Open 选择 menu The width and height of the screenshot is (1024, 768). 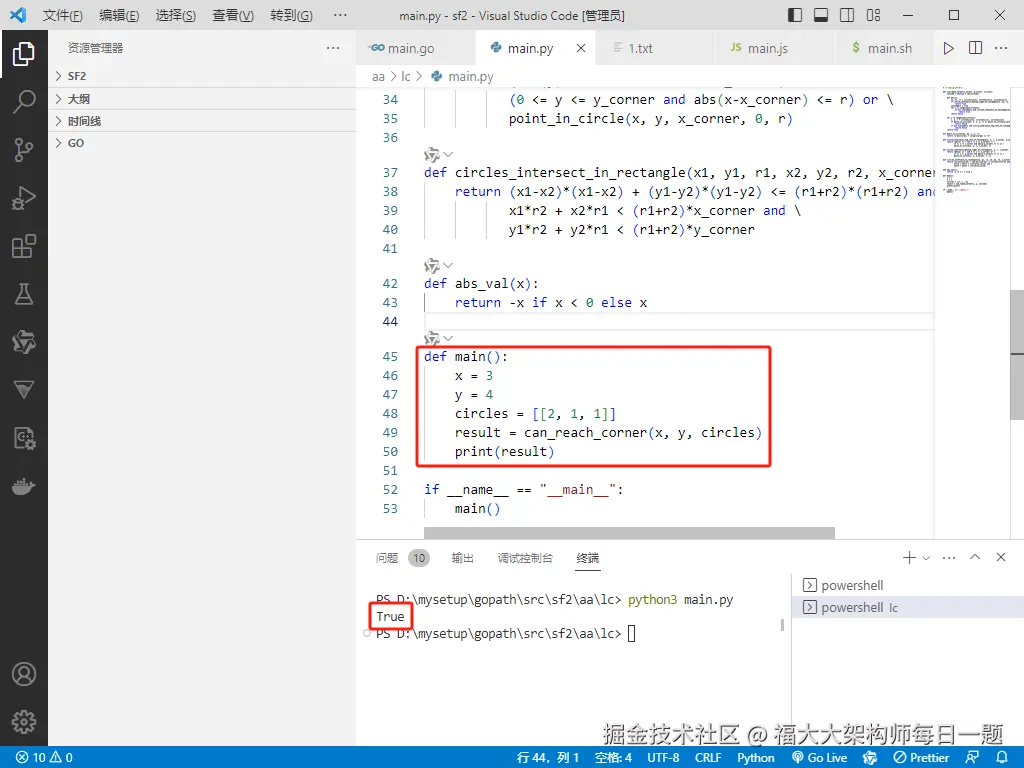[176, 15]
